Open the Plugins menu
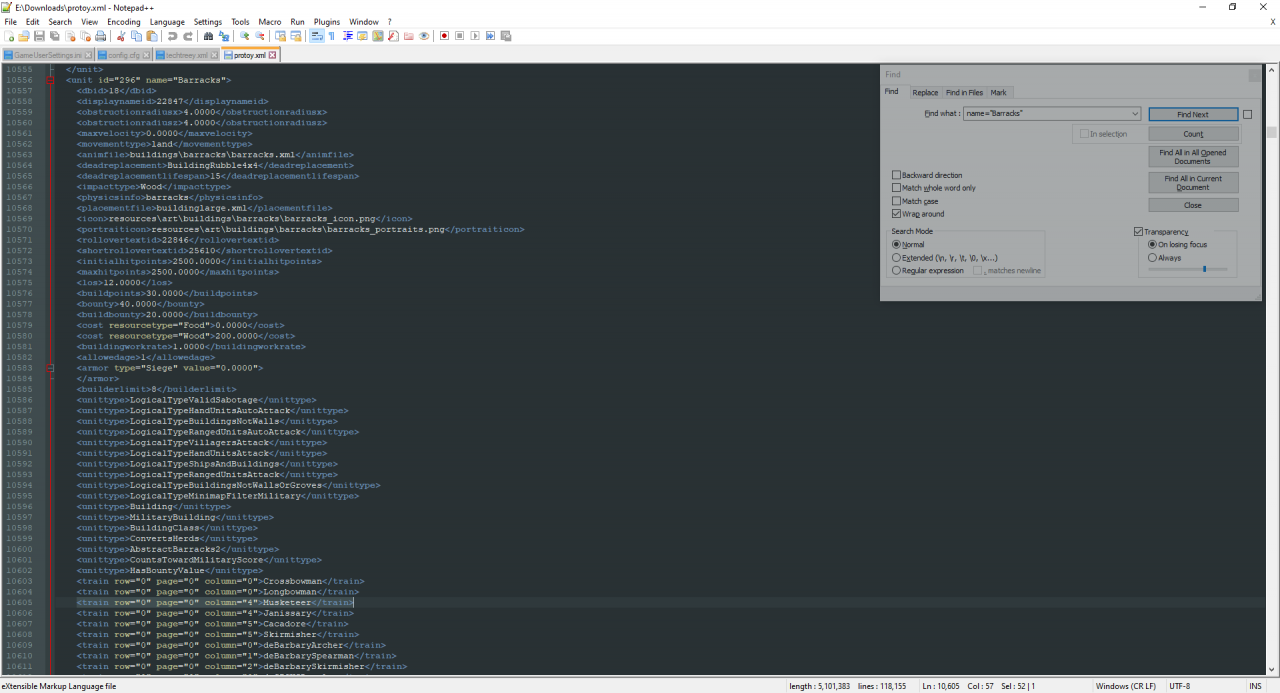Image resolution: width=1280 pixels, height=693 pixels. tap(327, 21)
